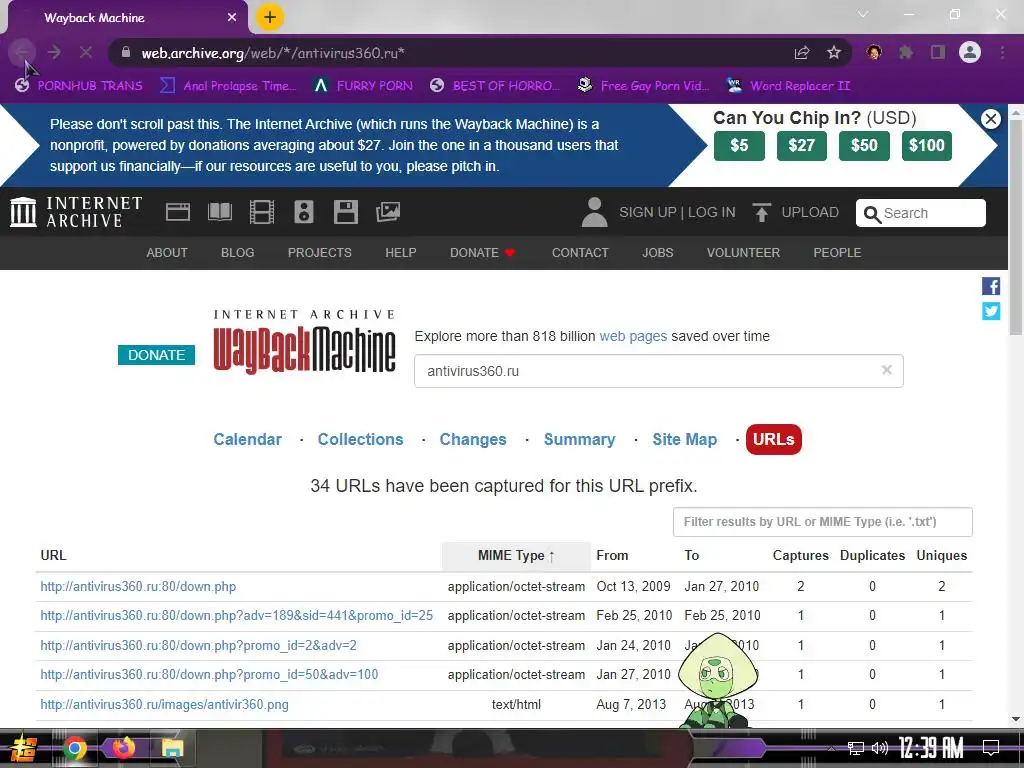Open the PROJECTS menu item
Screen dimensions: 1024x768
point(319,253)
